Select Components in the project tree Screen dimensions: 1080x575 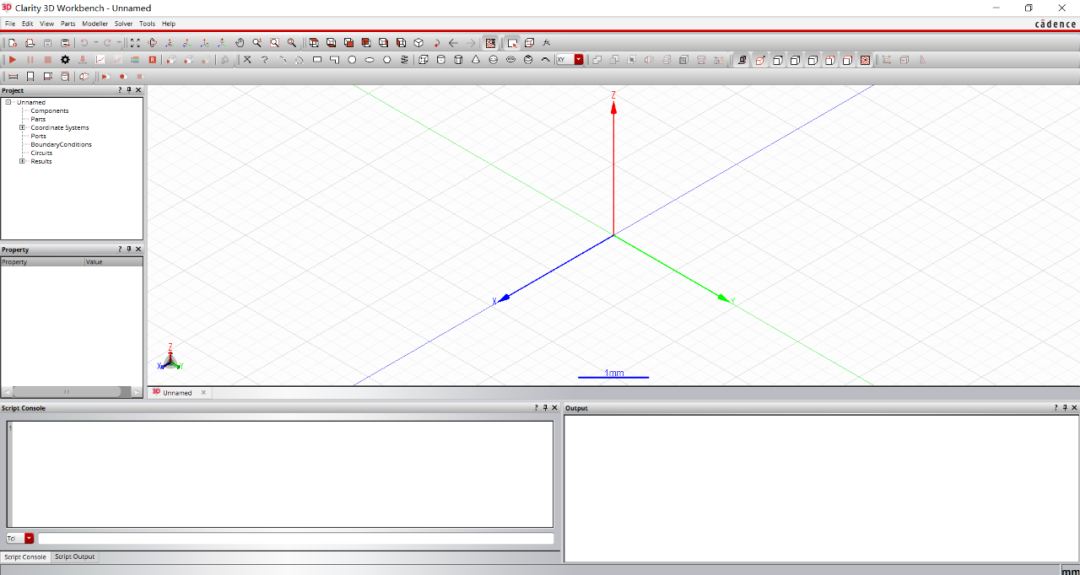[x=50, y=110]
